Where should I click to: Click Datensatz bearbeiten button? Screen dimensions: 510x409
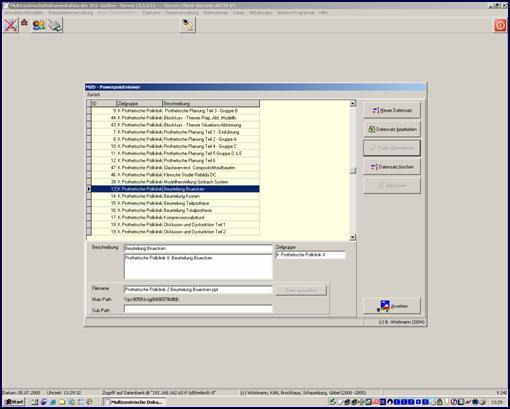tap(392, 129)
